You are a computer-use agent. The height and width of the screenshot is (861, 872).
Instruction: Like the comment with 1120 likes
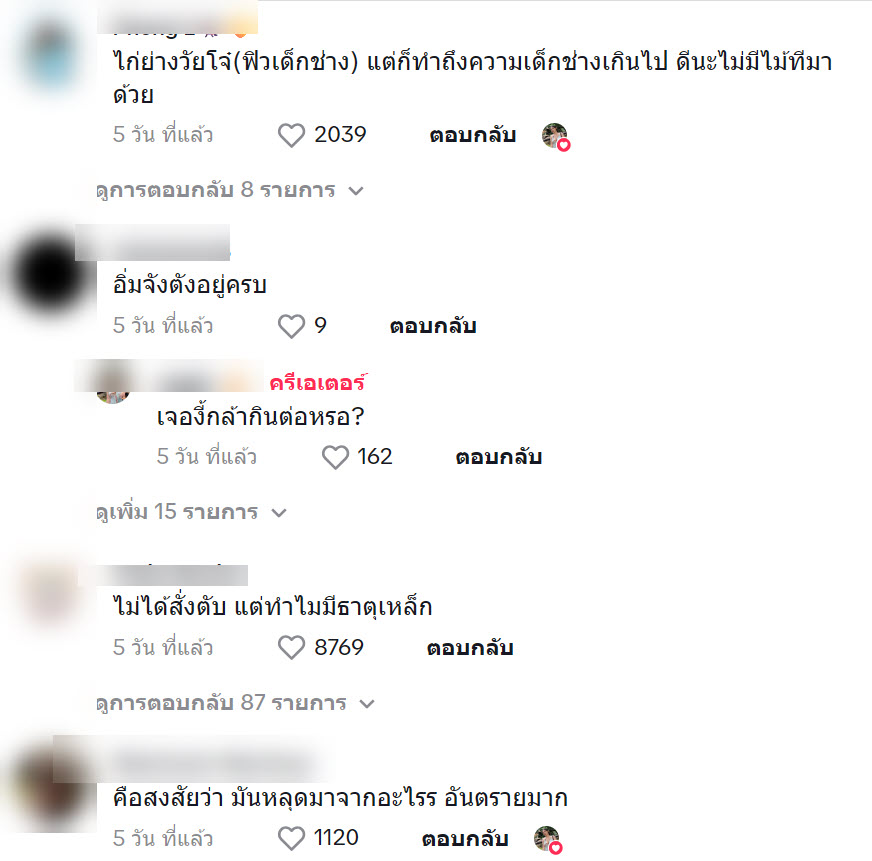pyautogui.click(x=291, y=838)
